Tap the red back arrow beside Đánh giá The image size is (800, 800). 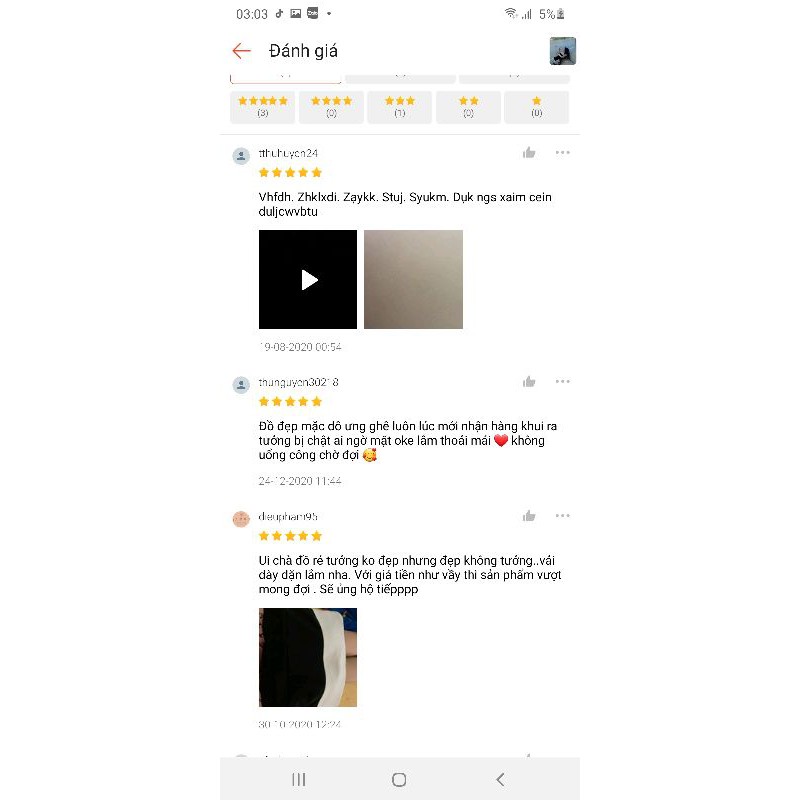pos(241,51)
